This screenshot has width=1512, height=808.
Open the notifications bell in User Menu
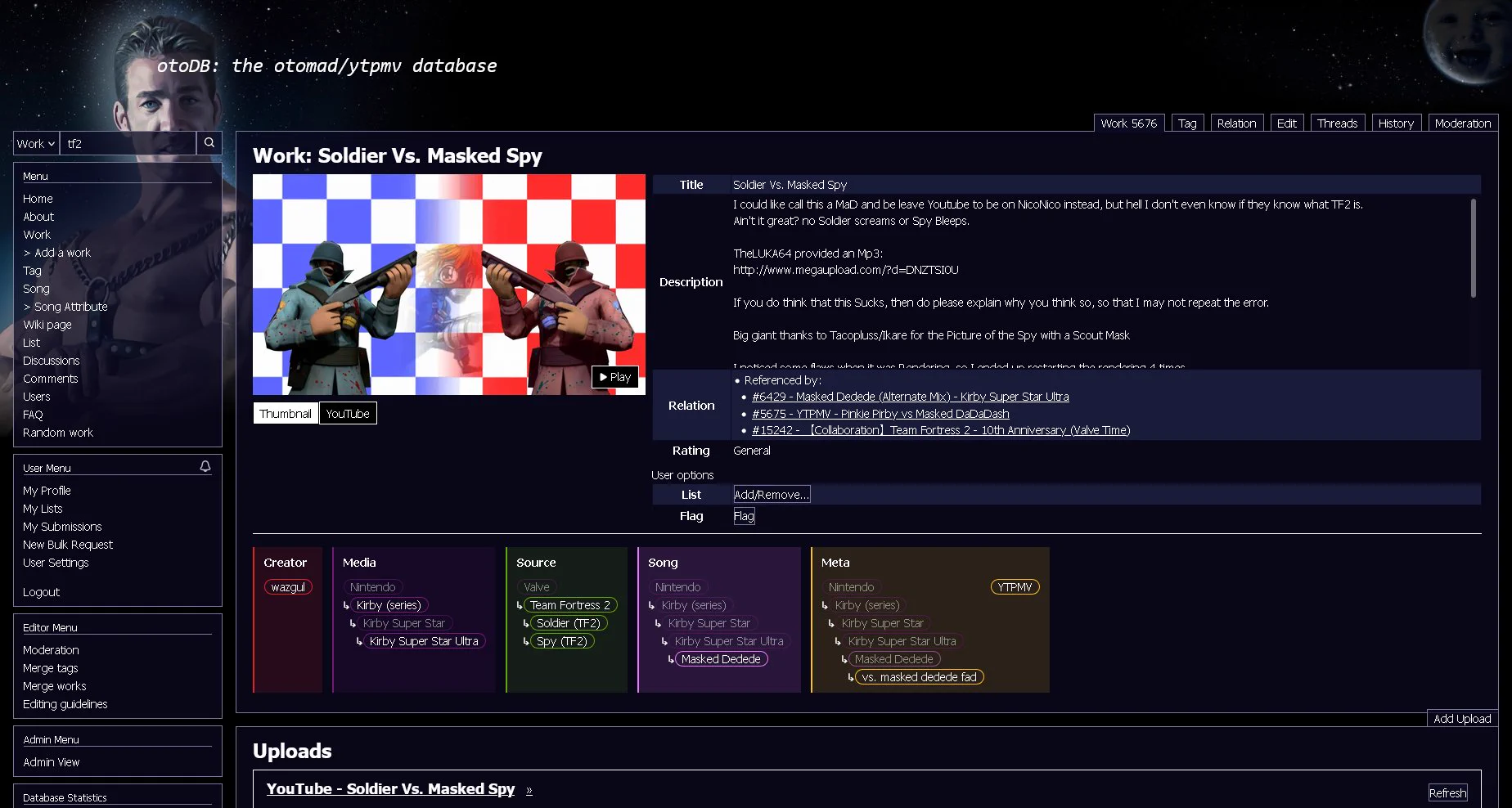point(205,467)
